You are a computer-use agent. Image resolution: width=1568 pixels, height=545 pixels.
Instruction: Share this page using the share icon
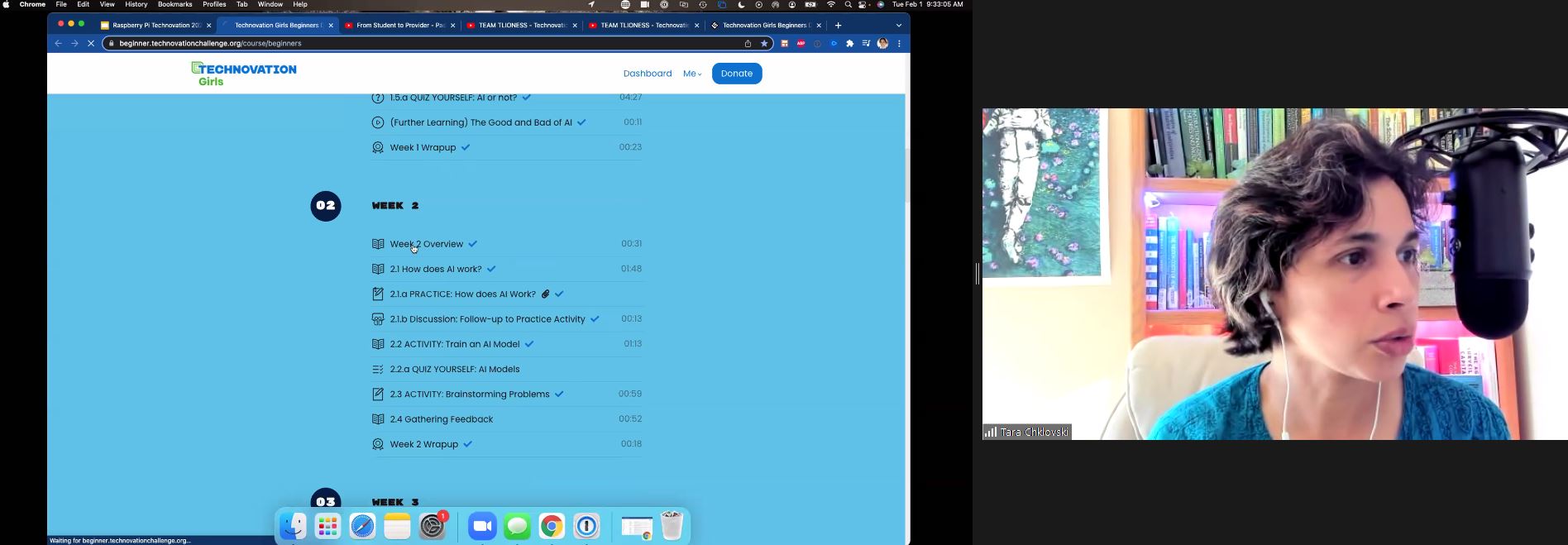(x=748, y=44)
